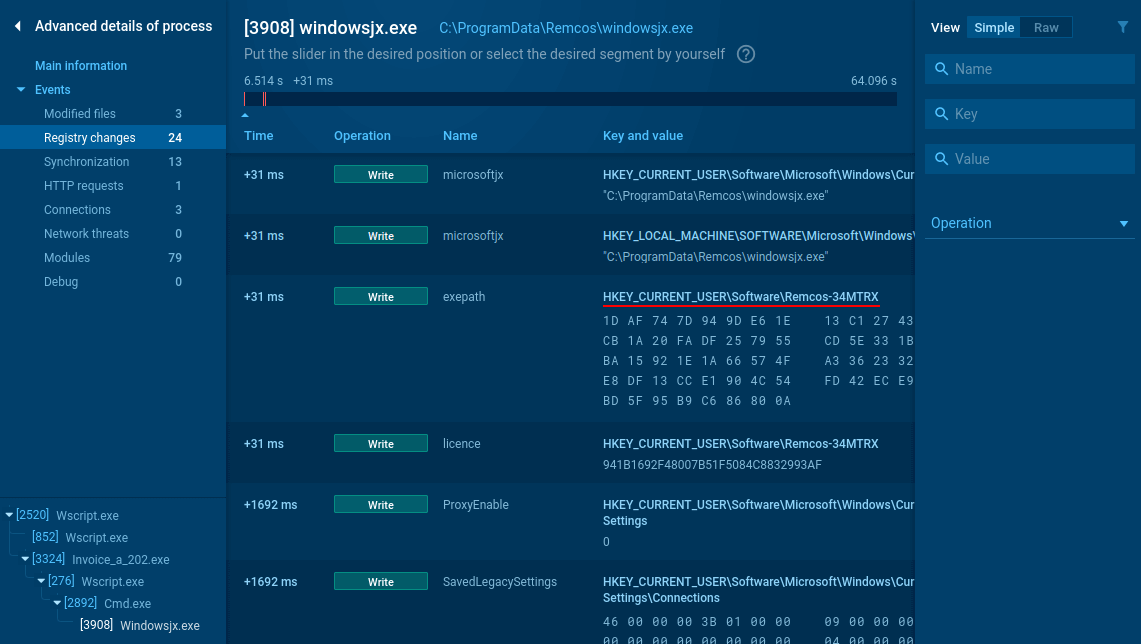1141x644 pixels.
Task: Click the windowsjx.exe file path link
Action: [x=565, y=28]
